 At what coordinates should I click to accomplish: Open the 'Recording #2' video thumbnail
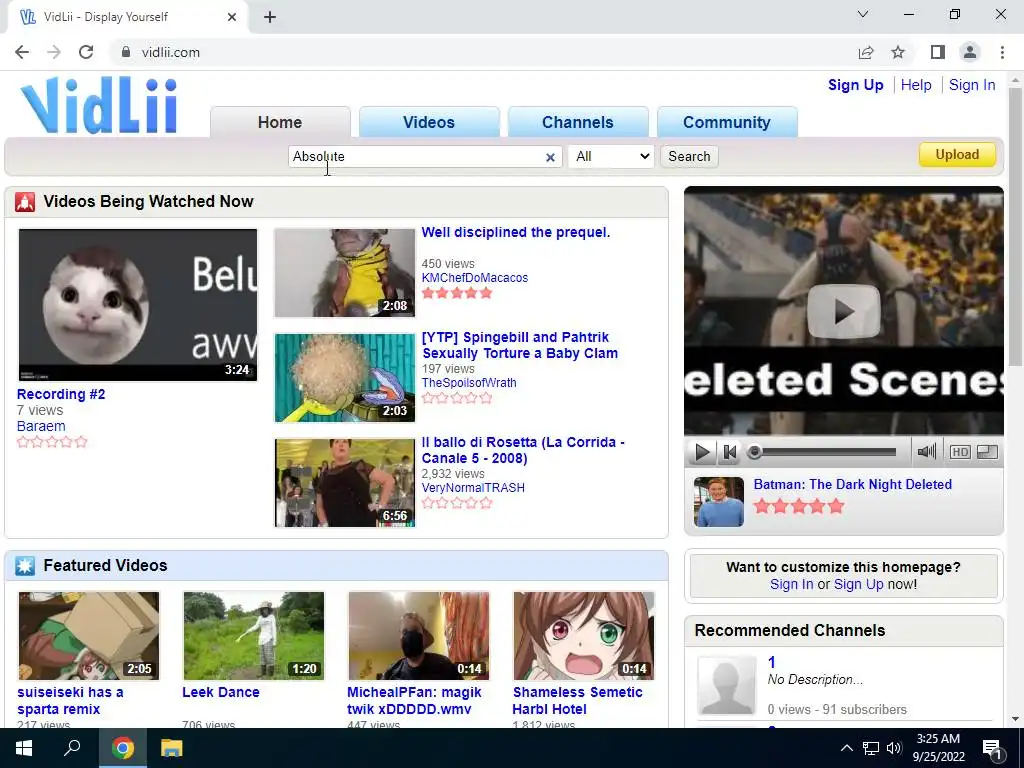click(x=138, y=305)
